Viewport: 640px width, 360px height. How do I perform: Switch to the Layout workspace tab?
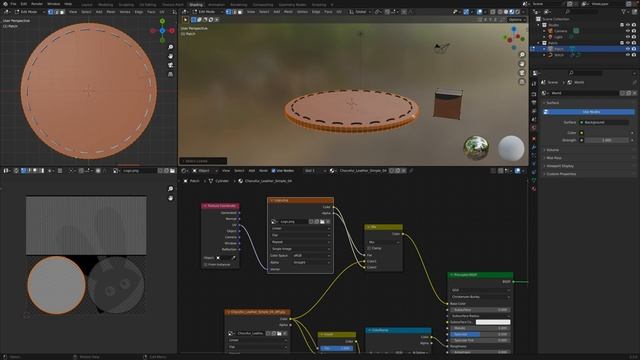[x=87, y=4]
